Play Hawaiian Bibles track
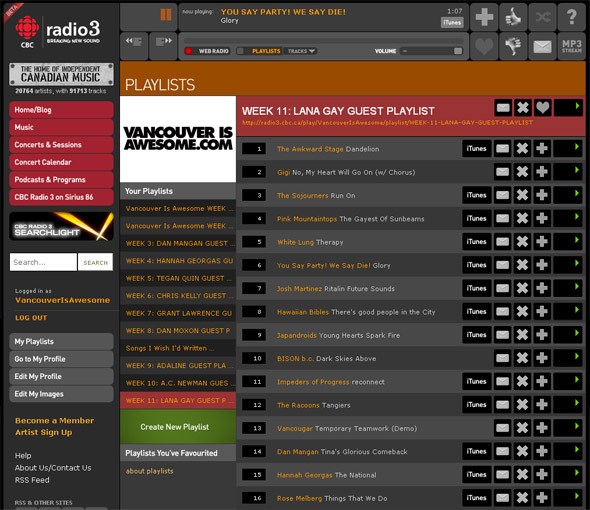The height and width of the screenshot is (510, 590). 568,311
